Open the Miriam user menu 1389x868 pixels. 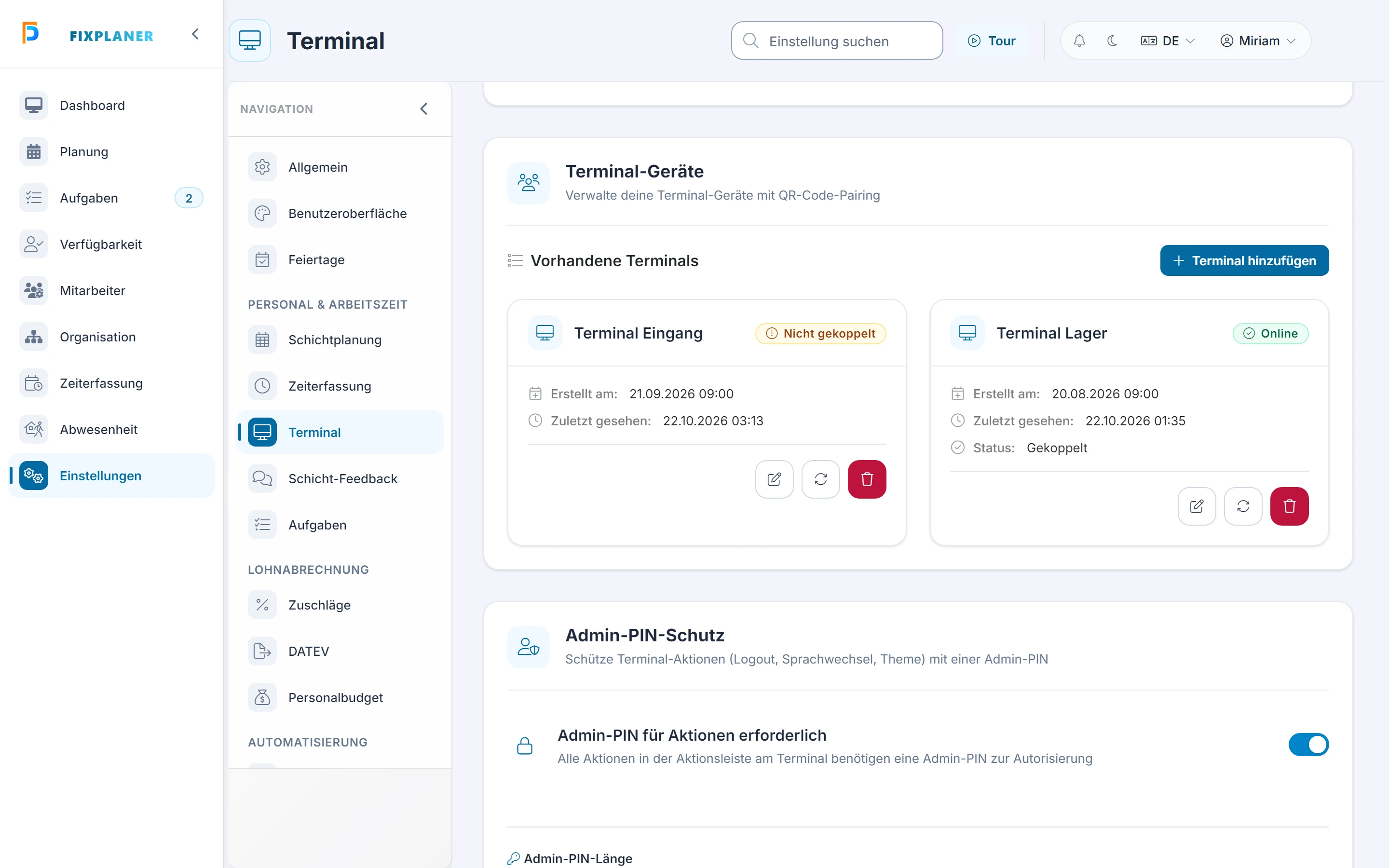pos(1257,41)
